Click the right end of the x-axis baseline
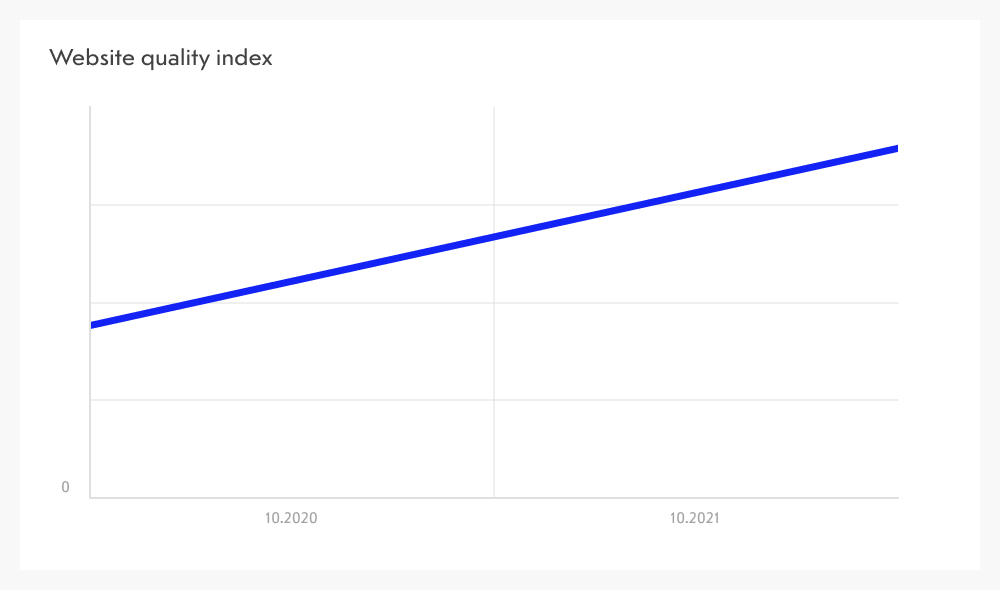Image resolution: width=1000 pixels, height=590 pixels. click(x=897, y=497)
